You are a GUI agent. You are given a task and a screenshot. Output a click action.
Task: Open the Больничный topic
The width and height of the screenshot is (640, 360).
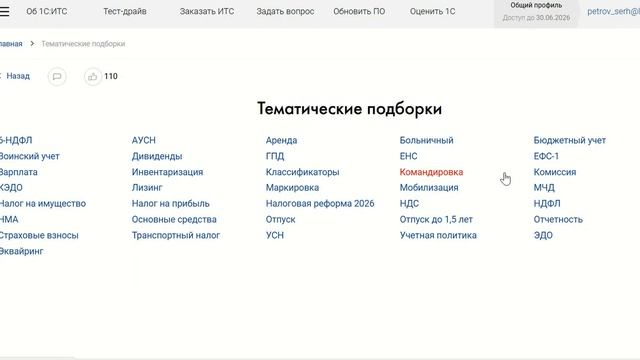[x=427, y=140]
